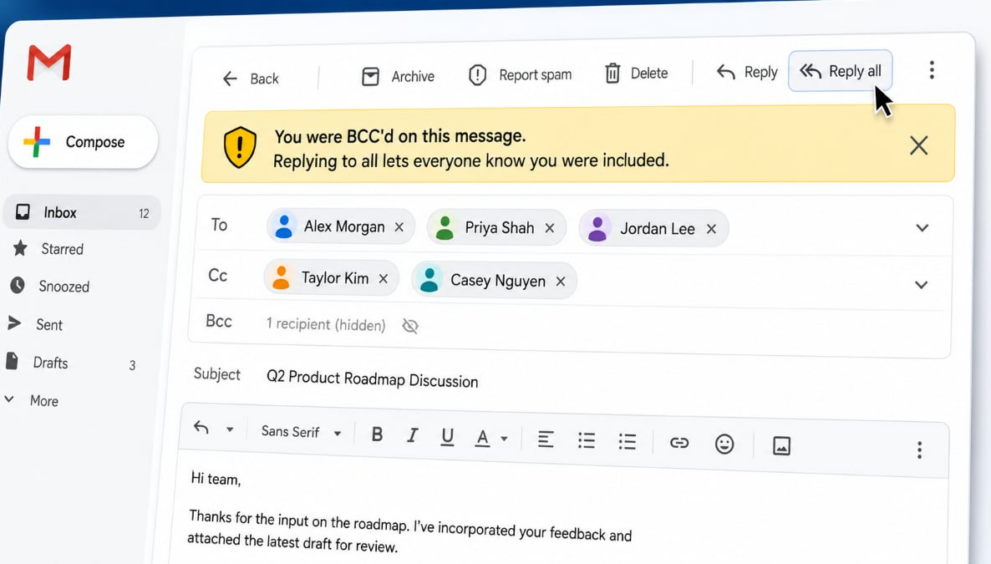Insert an emoji
Screen dimensions: 991x564
tap(724, 444)
